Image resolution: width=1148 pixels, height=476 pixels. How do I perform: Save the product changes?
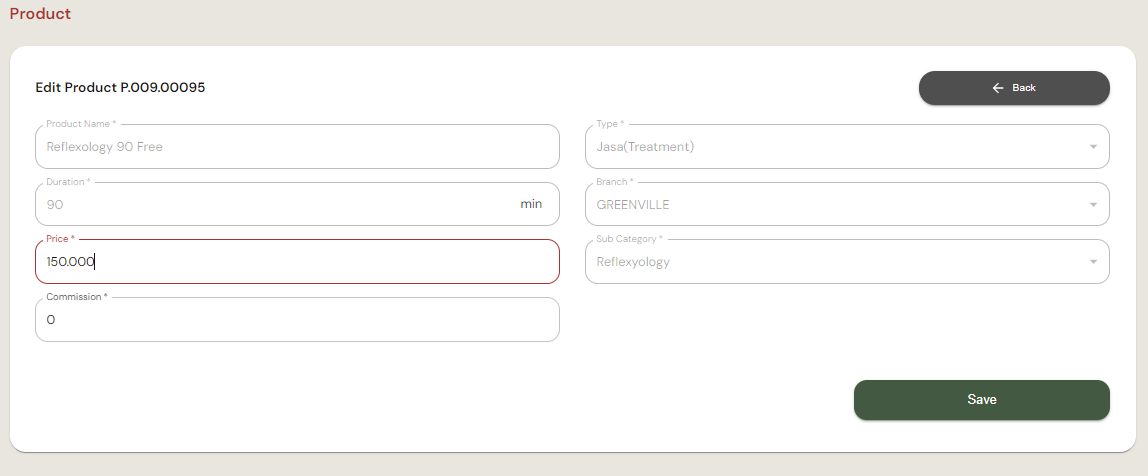981,399
